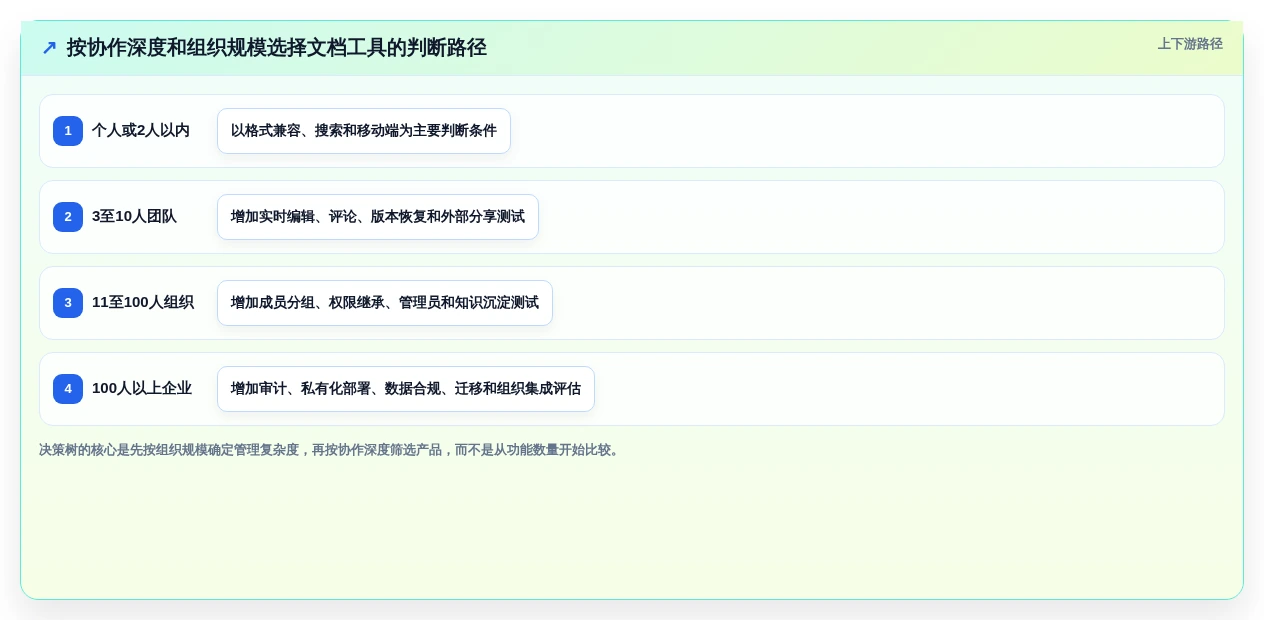Click the 上下游路径 label
The width and height of the screenshot is (1264, 620).
(1190, 44)
